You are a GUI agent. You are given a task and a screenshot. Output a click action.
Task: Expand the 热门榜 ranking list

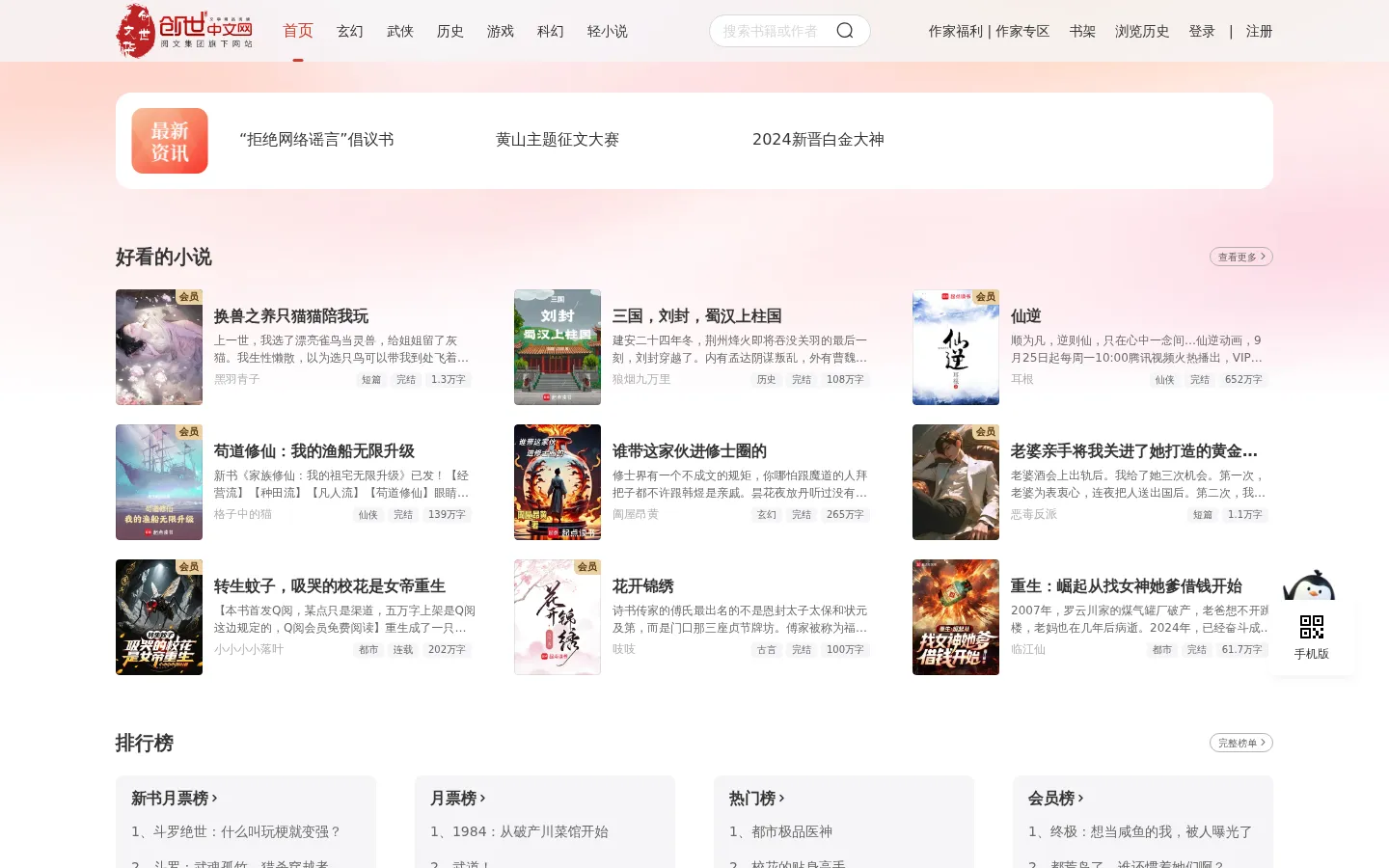coord(757,799)
